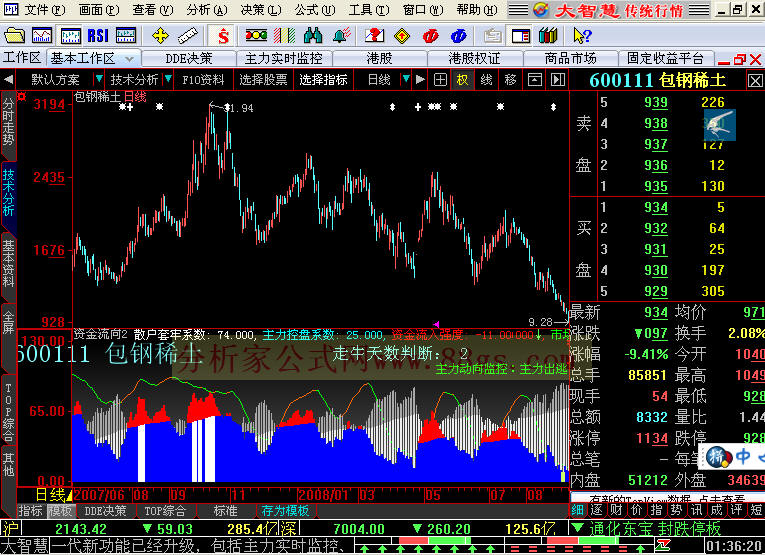This screenshot has height=555, width=765.
Task: Click the 存为模板 button
Action: (285, 511)
